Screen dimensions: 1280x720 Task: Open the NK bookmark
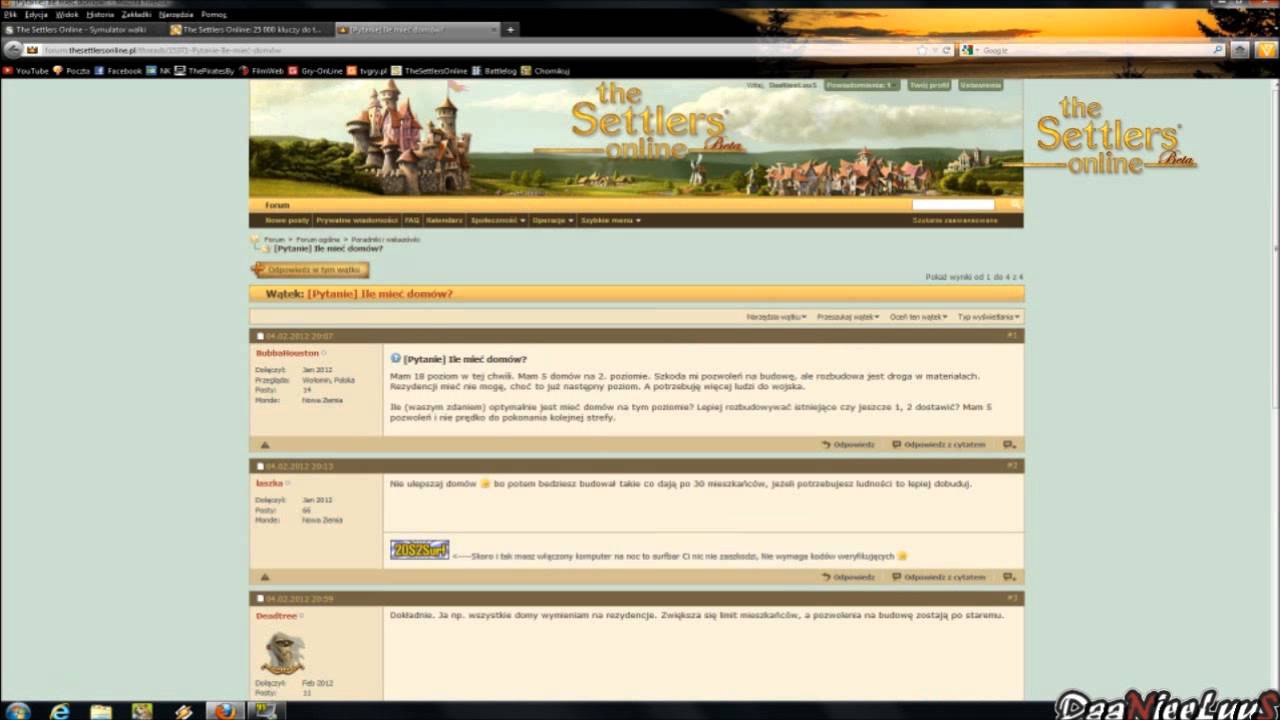(x=158, y=71)
